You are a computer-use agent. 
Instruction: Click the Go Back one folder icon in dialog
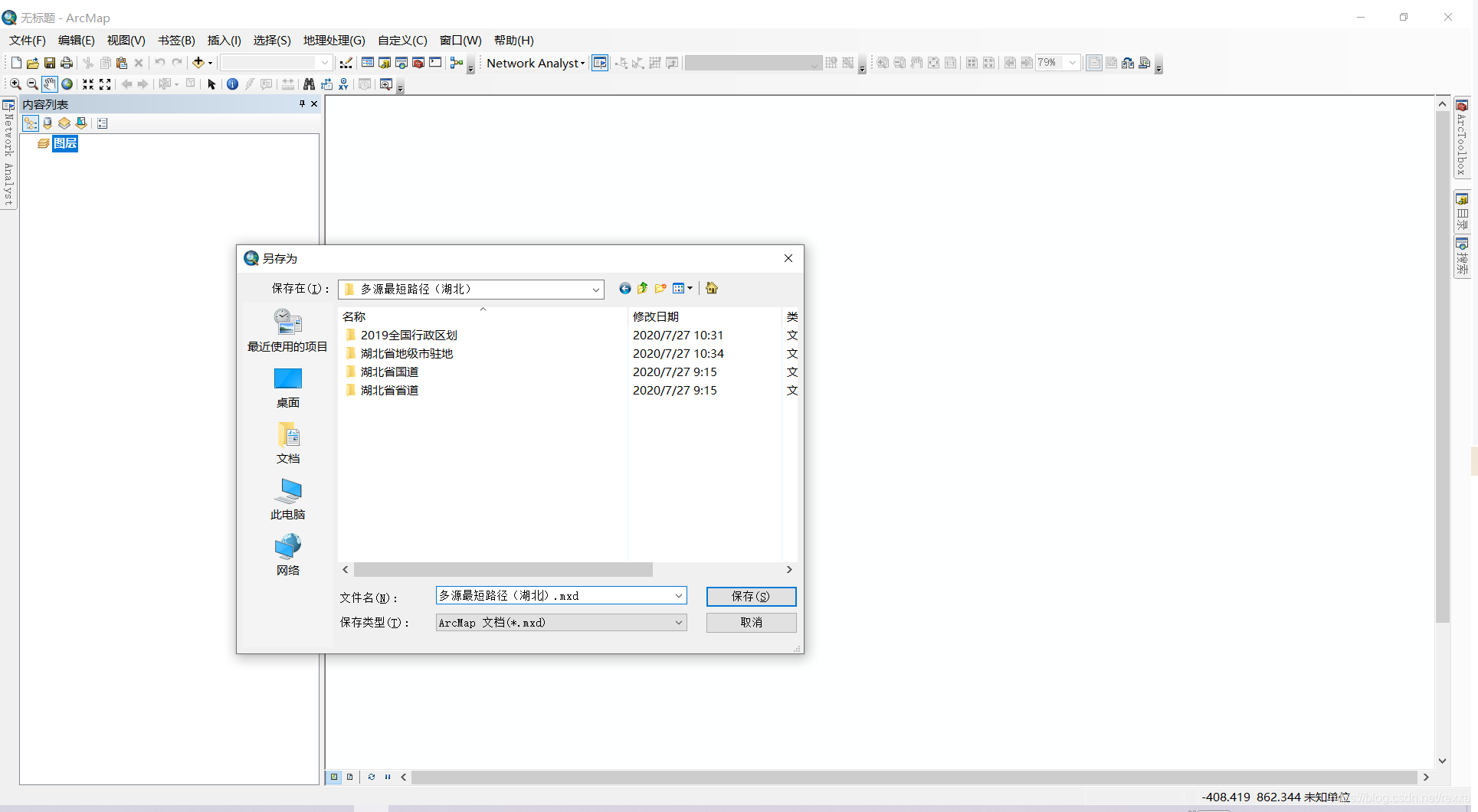pyautogui.click(x=625, y=288)
